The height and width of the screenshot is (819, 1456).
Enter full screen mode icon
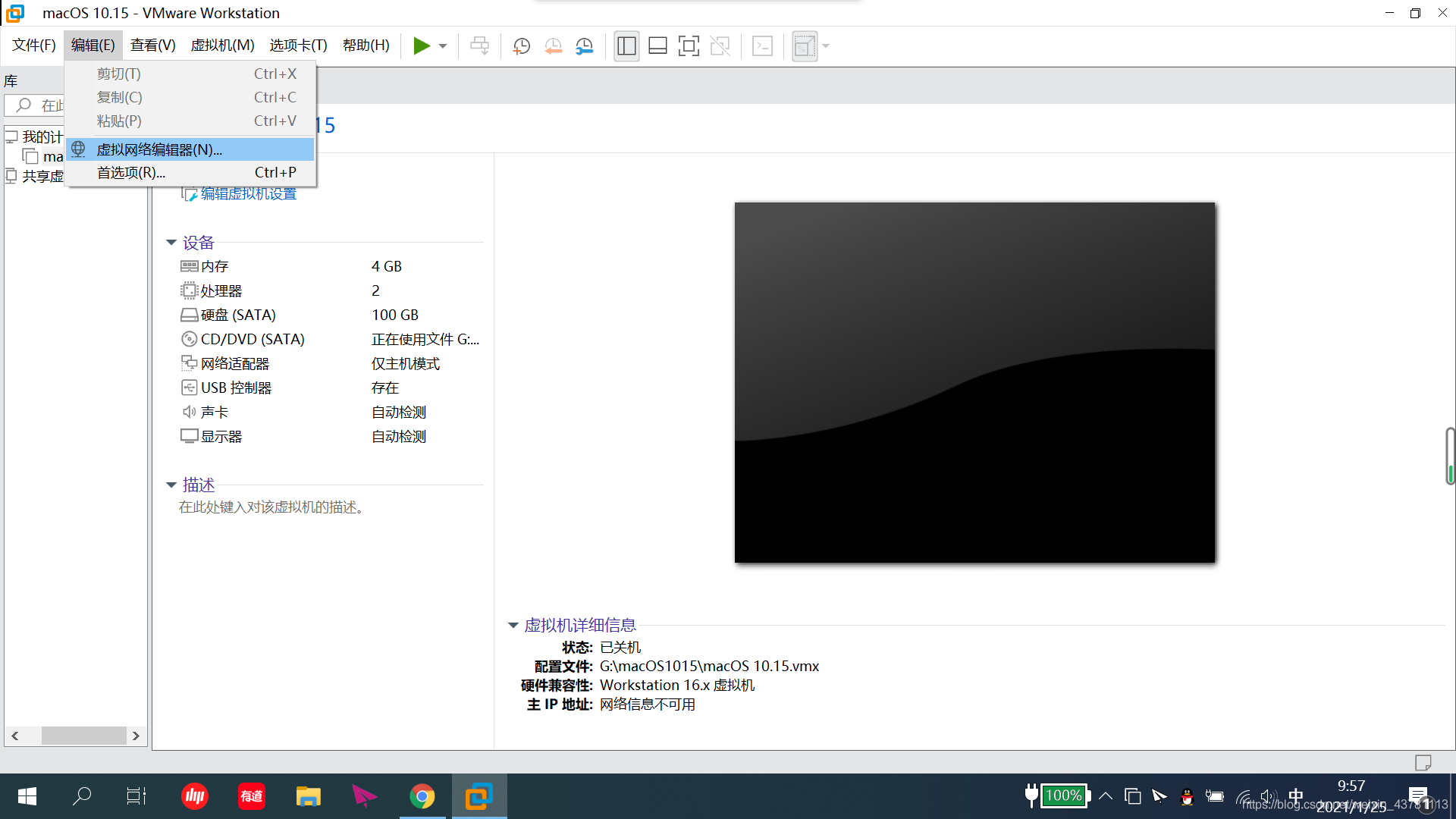(x=689, y=46)
